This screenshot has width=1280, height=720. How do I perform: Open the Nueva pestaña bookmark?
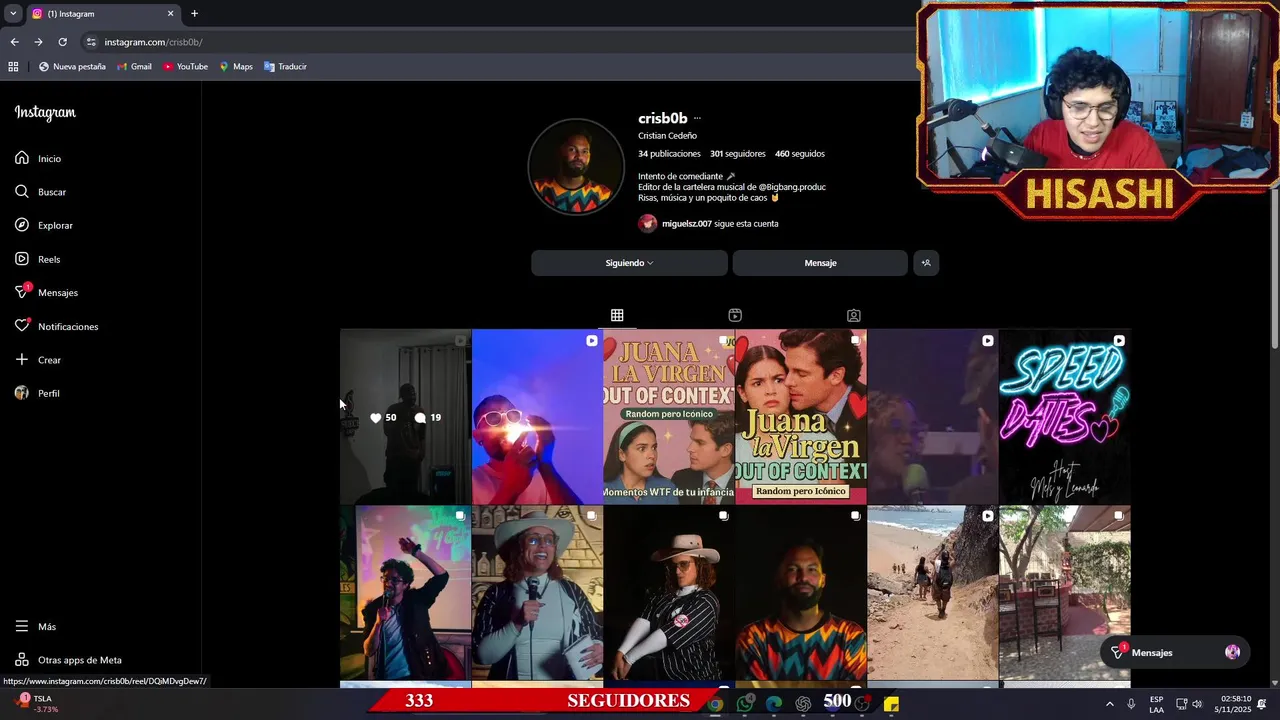pos(72,67)
